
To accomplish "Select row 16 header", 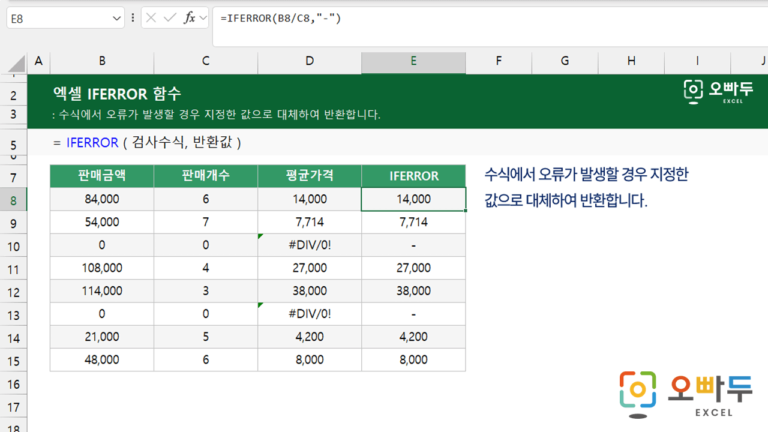I will pyautogui.click(x=13, y=384).
